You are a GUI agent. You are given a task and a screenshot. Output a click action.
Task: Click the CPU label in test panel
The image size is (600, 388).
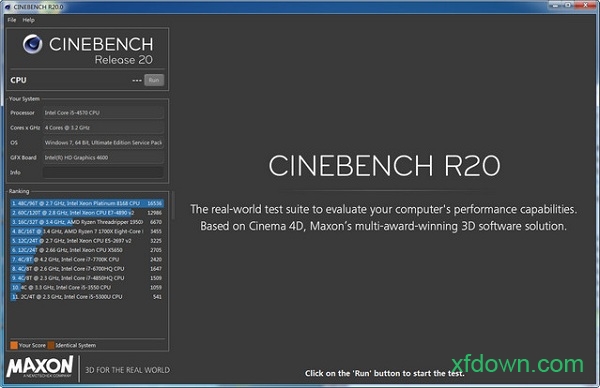click(x=18, y=80)
